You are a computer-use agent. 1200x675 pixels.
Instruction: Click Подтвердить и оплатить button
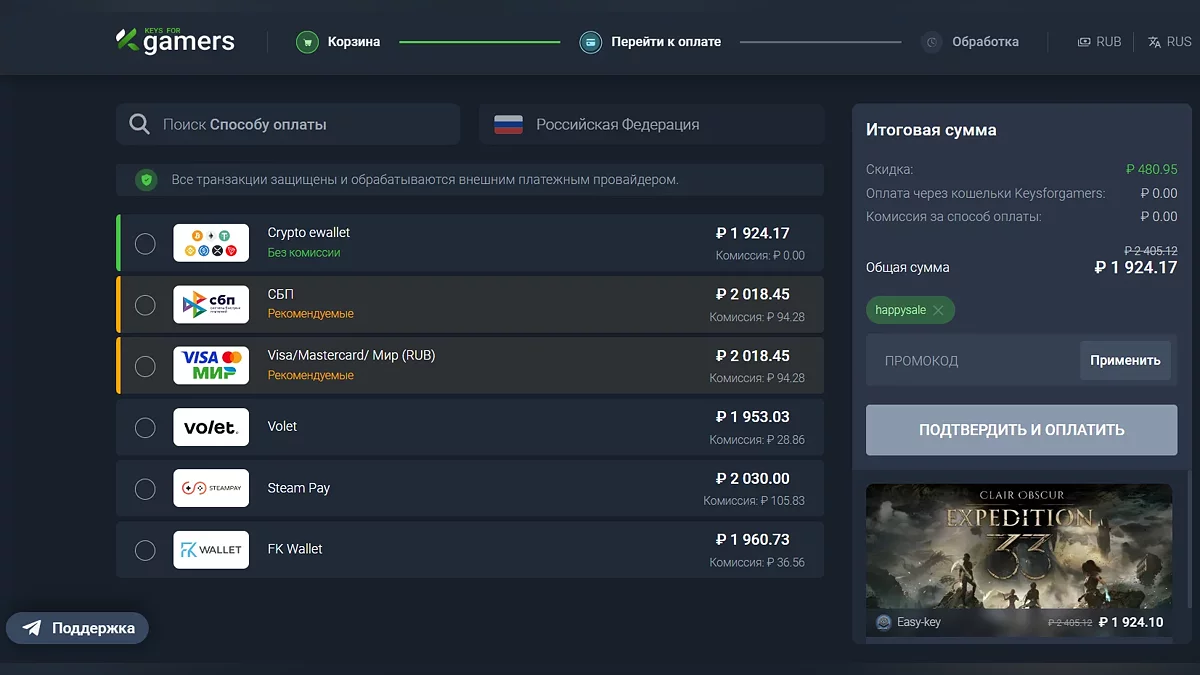coord(1021,430)
